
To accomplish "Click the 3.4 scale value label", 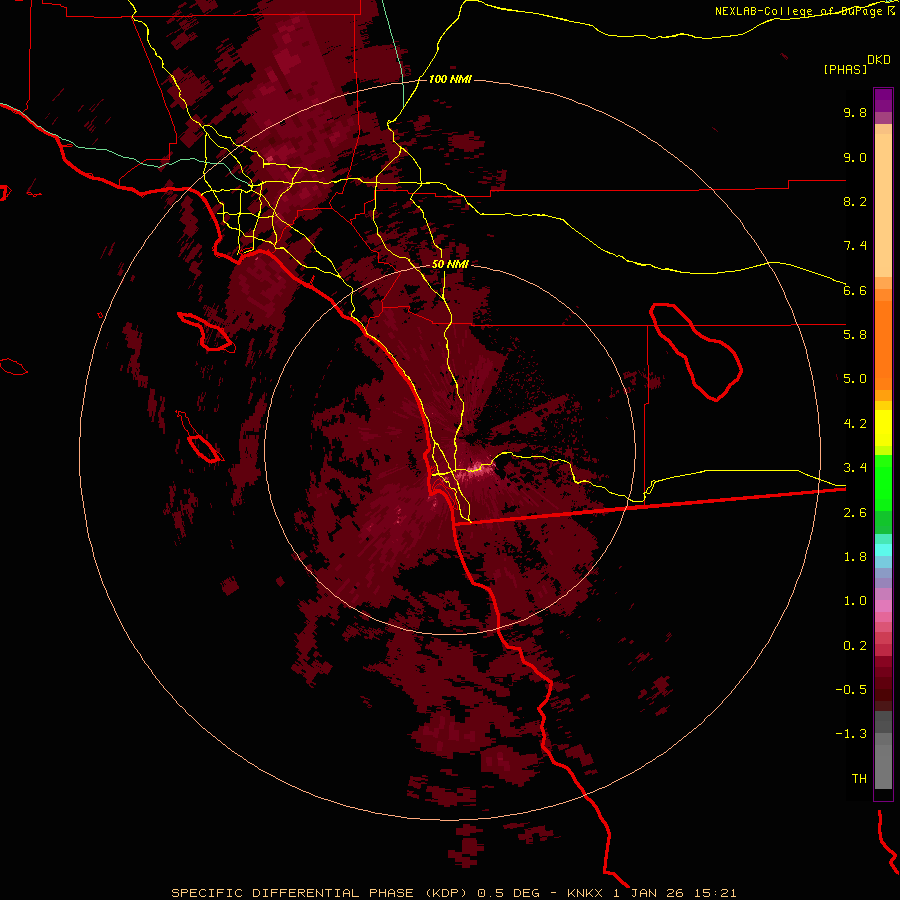I will click(x=855, y=467).
